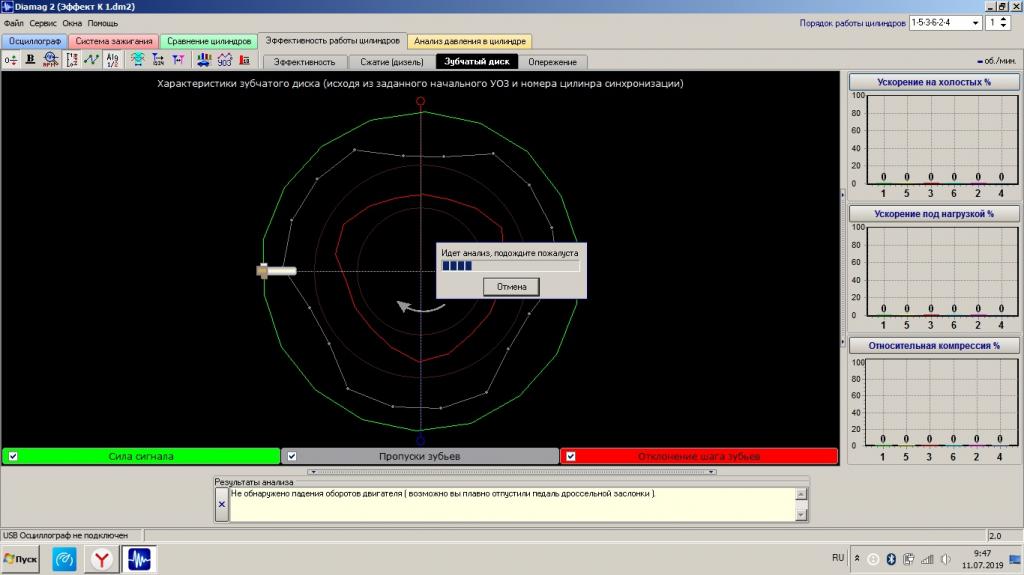Click the show desktop icon in tray
Image resolution: width=1024 pixels, height=575 pixels.
1015,559
